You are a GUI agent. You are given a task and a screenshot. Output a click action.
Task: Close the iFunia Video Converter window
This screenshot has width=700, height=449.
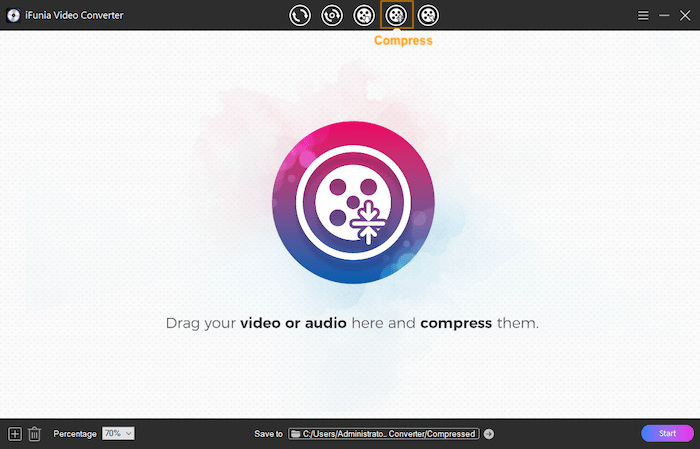[x=685, y=15]
